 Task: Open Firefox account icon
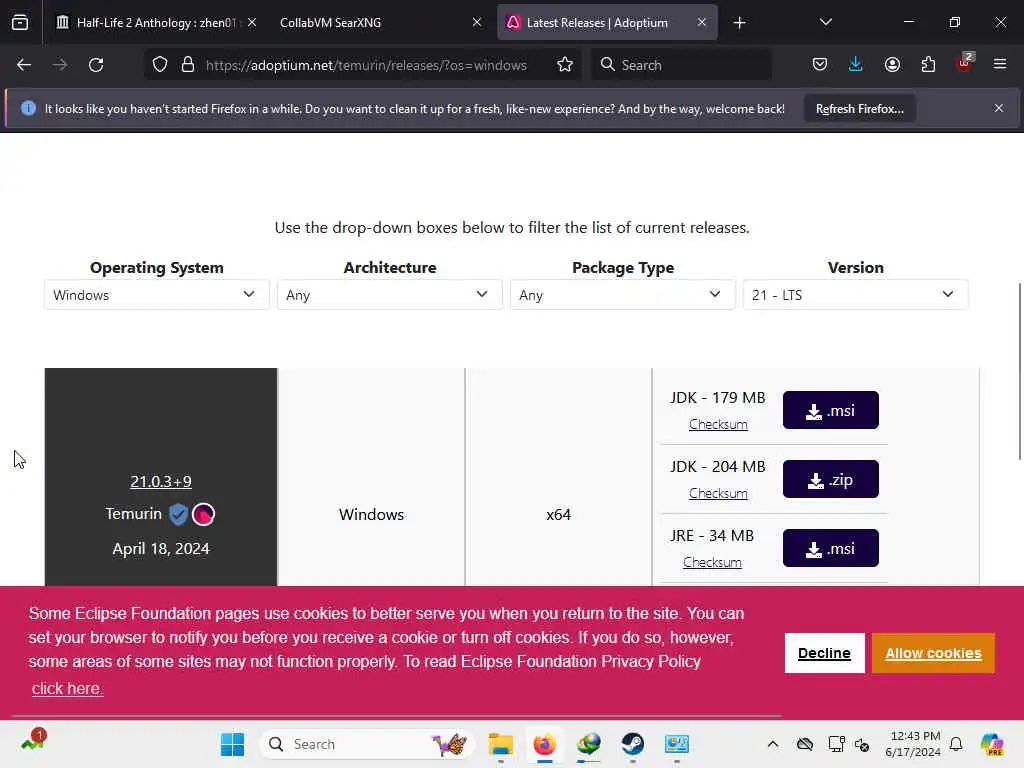coord(892,65)
